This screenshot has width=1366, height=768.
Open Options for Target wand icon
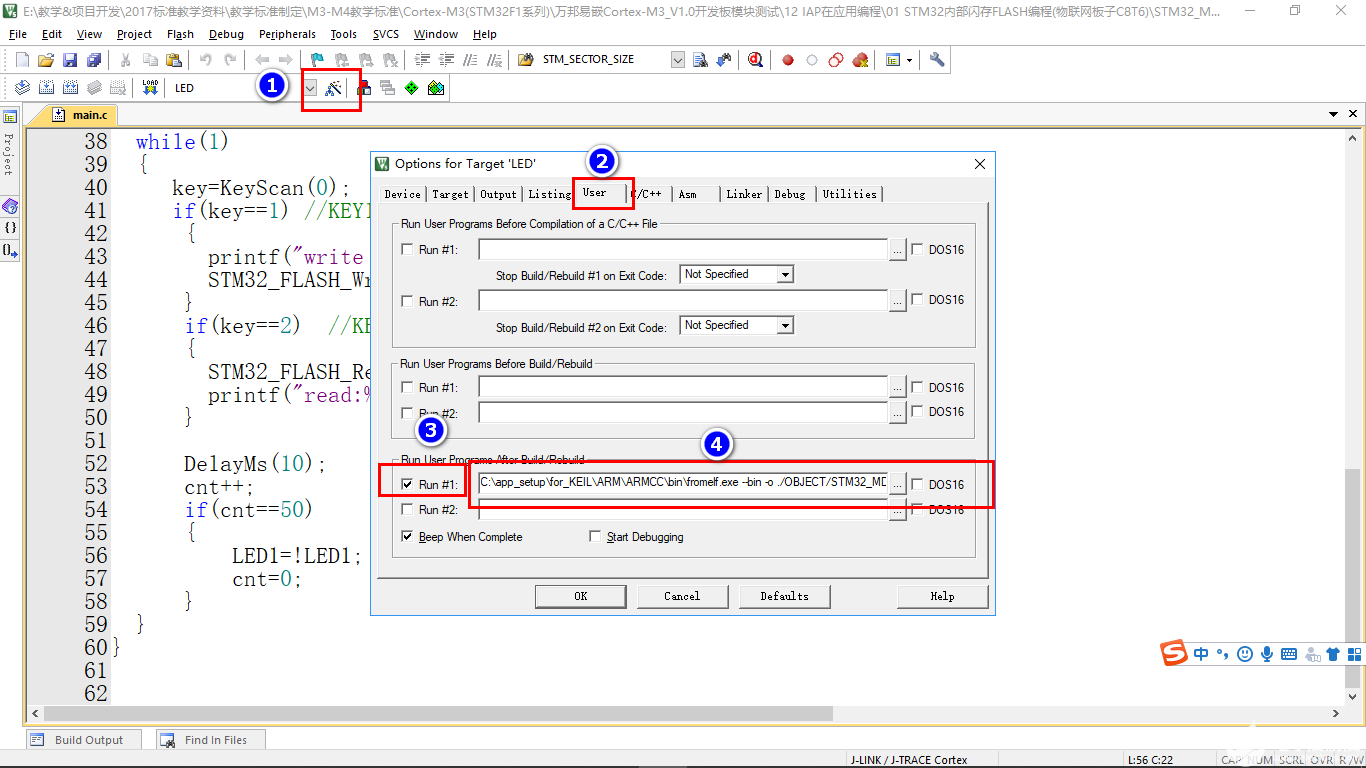click(334, 88)
